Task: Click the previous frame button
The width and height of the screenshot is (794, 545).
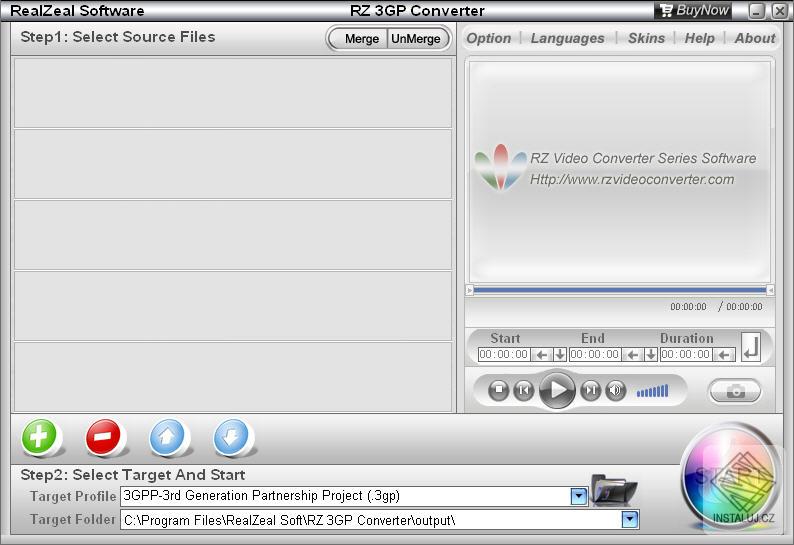Action: (524, 390)
